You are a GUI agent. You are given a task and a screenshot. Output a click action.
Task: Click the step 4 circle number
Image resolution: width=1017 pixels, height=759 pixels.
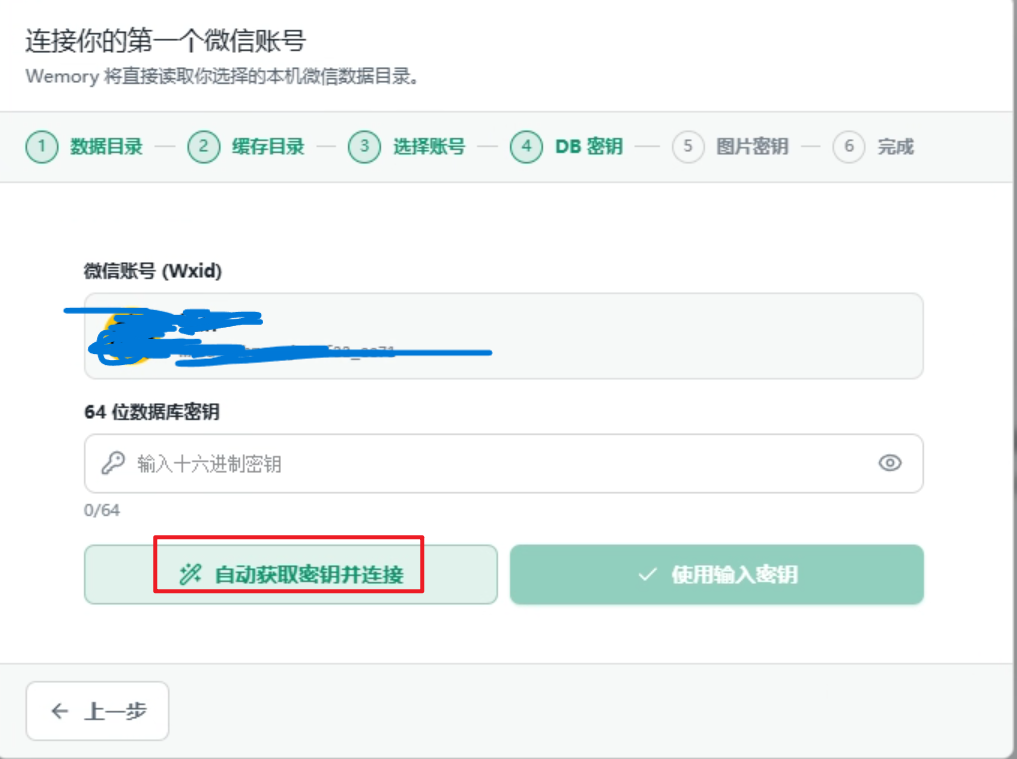tap(527, 147)
